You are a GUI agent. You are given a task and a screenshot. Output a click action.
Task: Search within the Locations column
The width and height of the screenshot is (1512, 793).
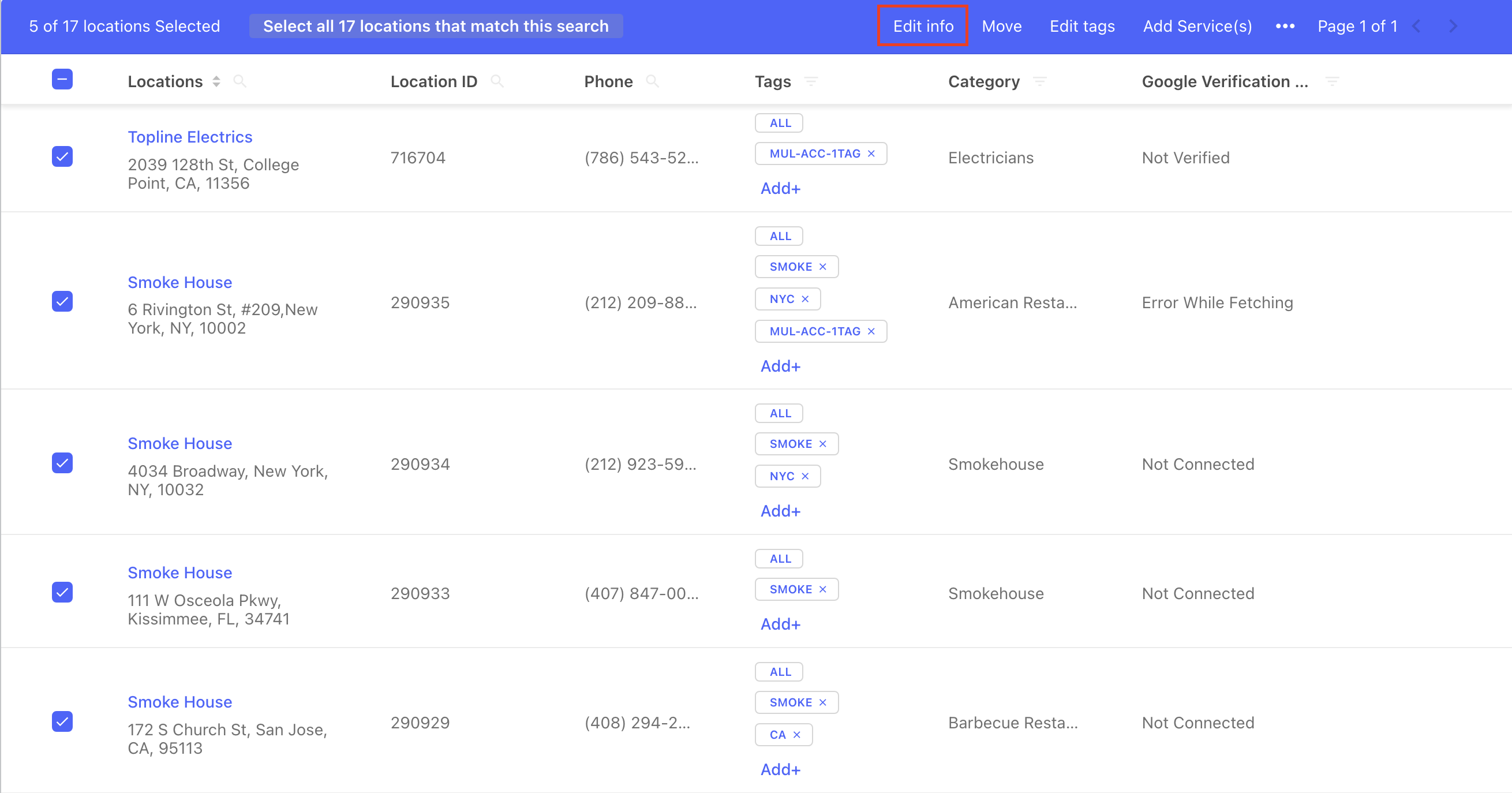239,81
